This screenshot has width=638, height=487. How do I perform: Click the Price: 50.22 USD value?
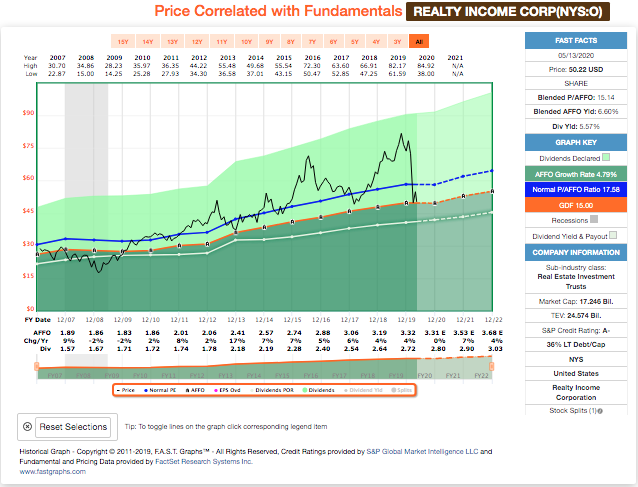pos(586,70)
